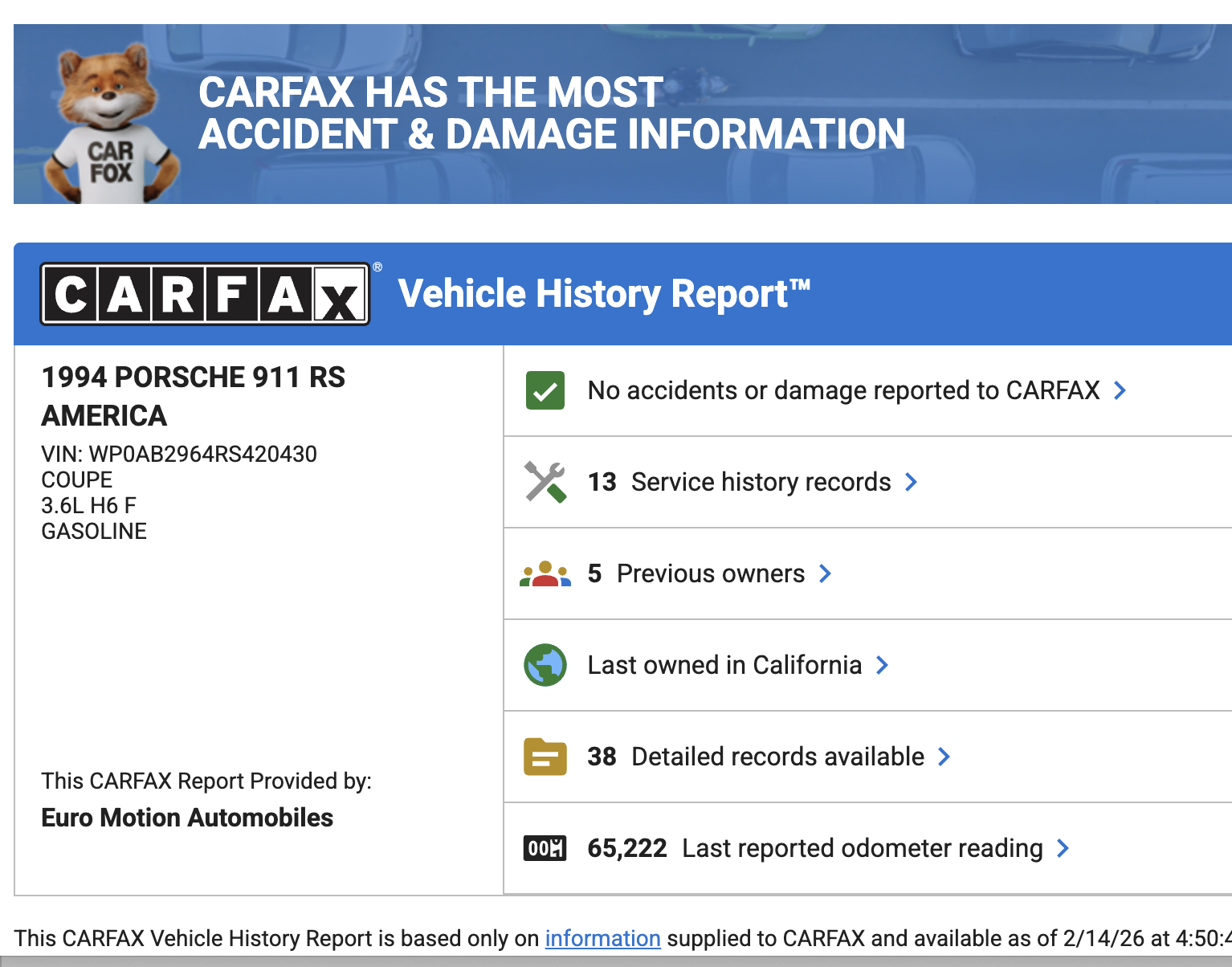Image resolution: width=1232 pixels, height=967 pixels.
Task: Click chevron after Last reported odometer reading
Action: 1063,848
